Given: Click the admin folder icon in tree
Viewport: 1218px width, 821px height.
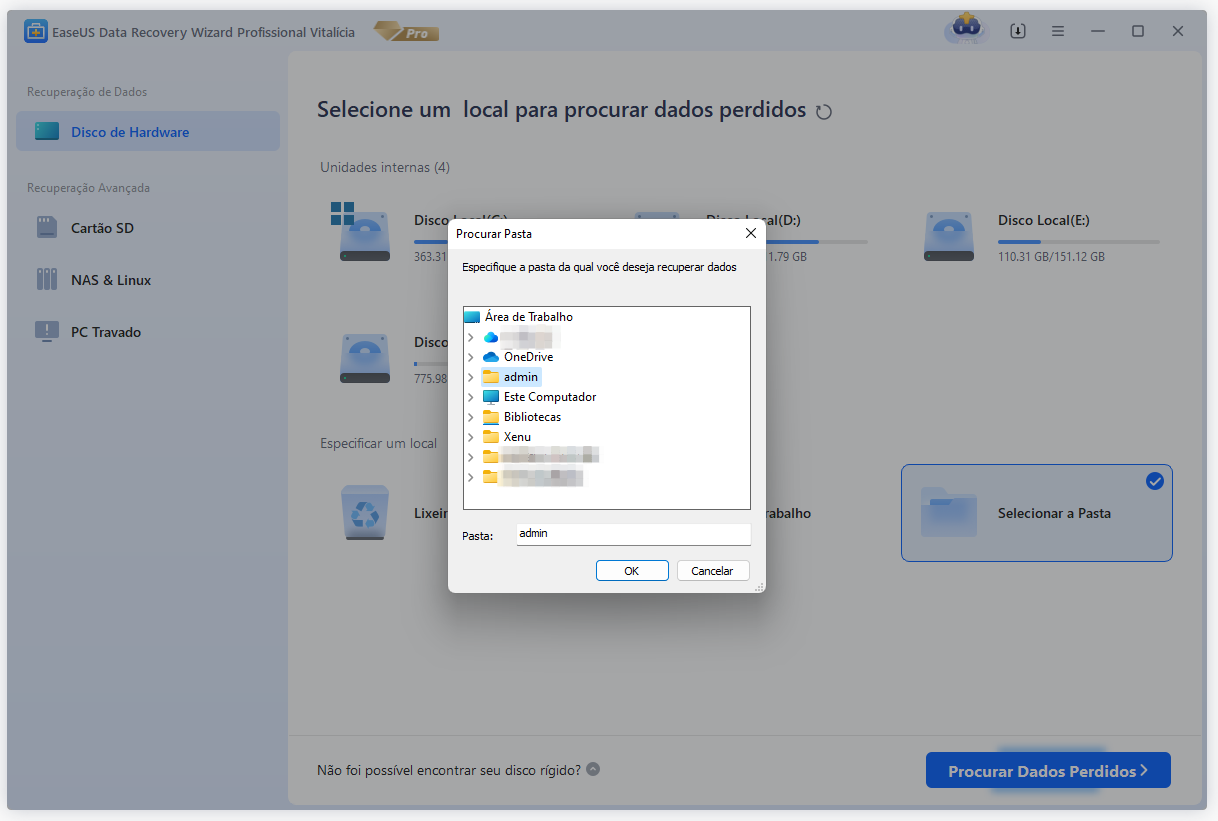Looking at the screenshot, I should point(490,377).
